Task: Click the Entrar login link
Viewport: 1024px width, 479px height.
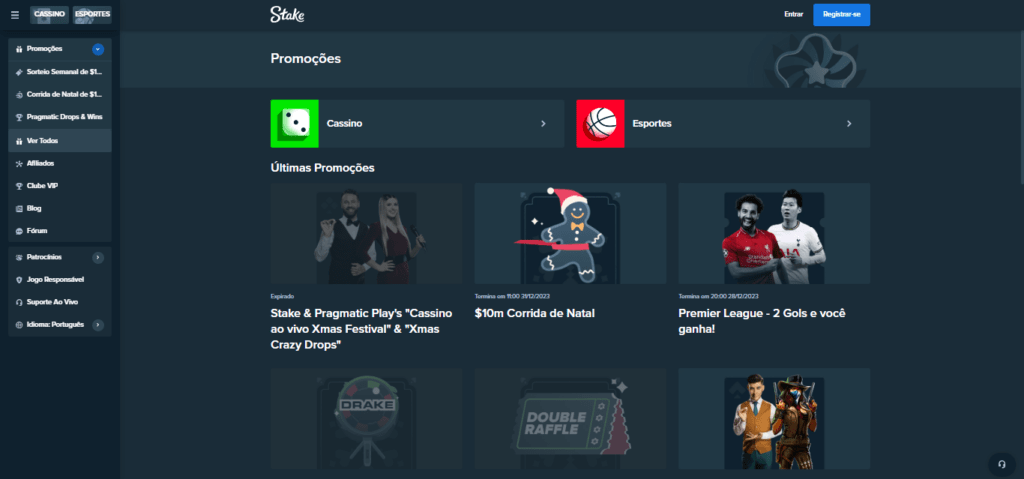Action: [793, 14]
